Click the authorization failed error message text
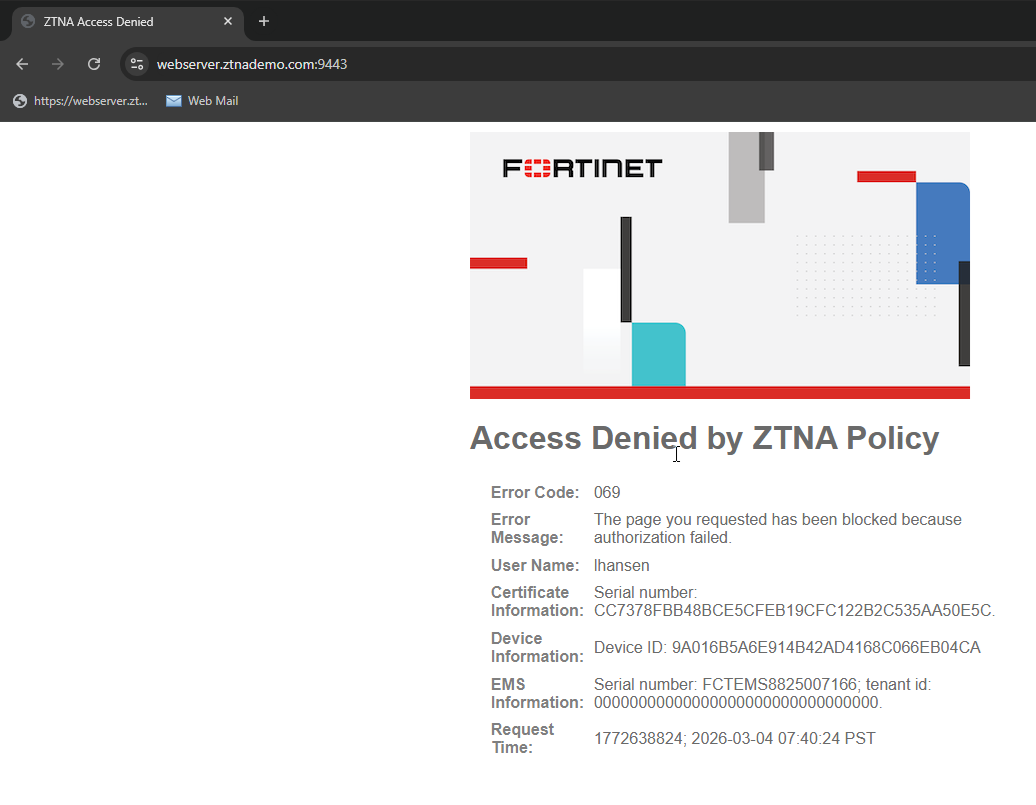 click(778, 528)
